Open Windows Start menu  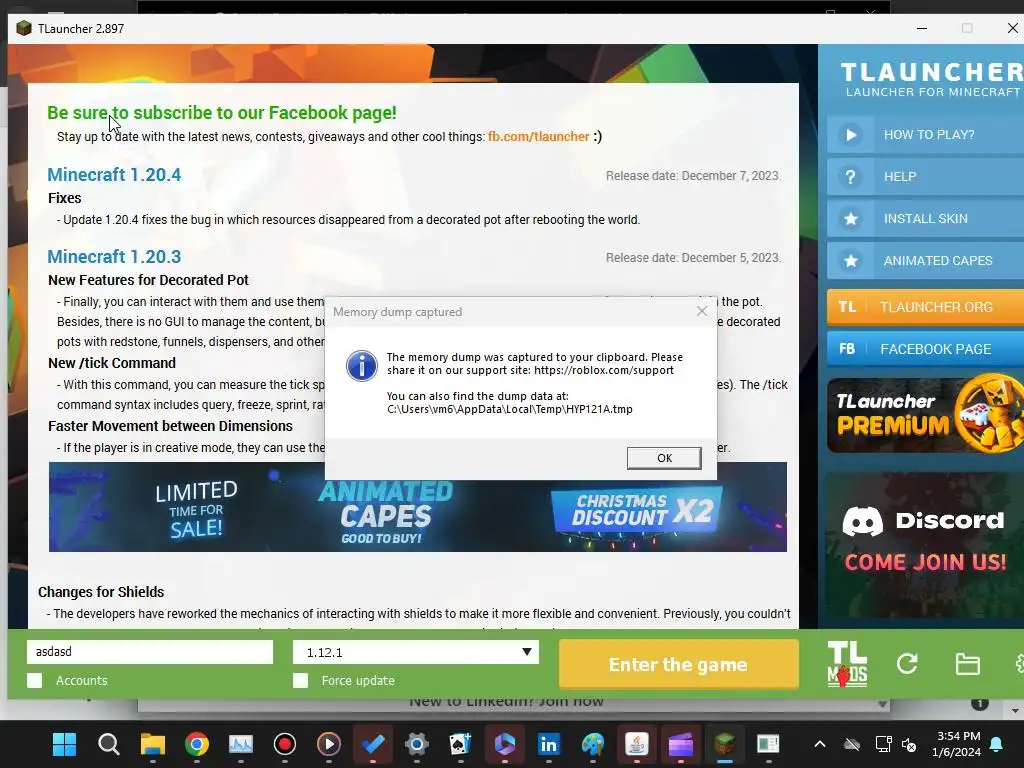pyautogui.click(x=65, y=744)
